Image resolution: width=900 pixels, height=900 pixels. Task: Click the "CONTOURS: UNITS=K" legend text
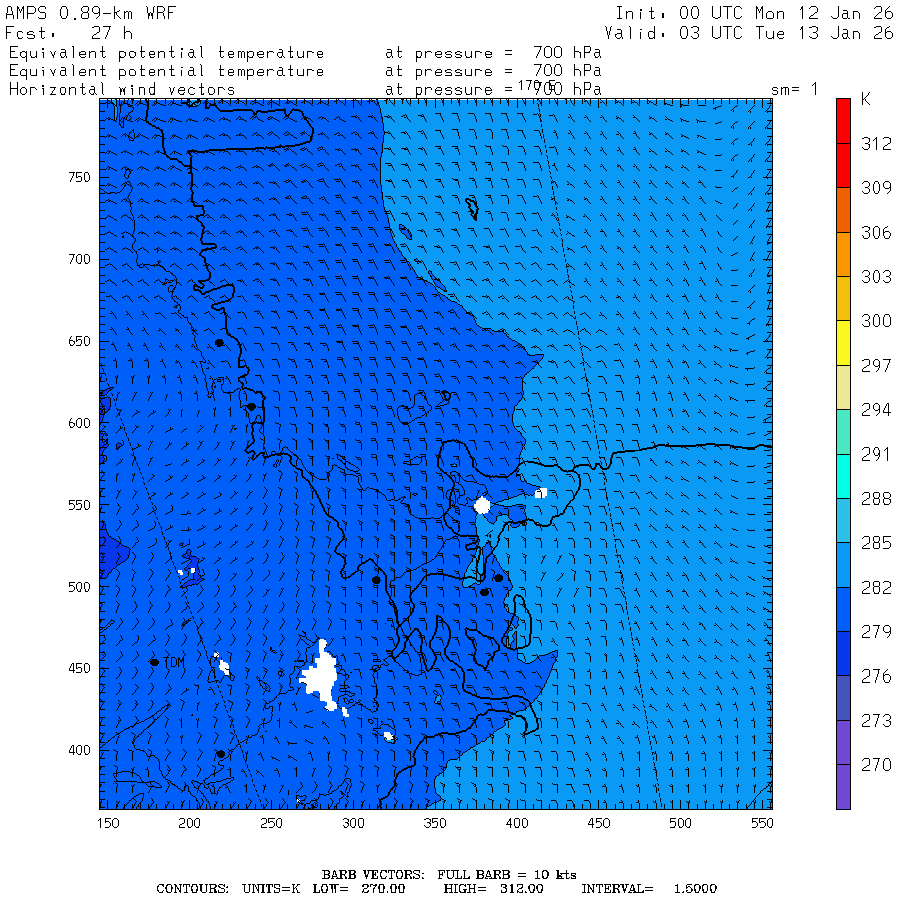pyautogui.click(x=228, y=889)
